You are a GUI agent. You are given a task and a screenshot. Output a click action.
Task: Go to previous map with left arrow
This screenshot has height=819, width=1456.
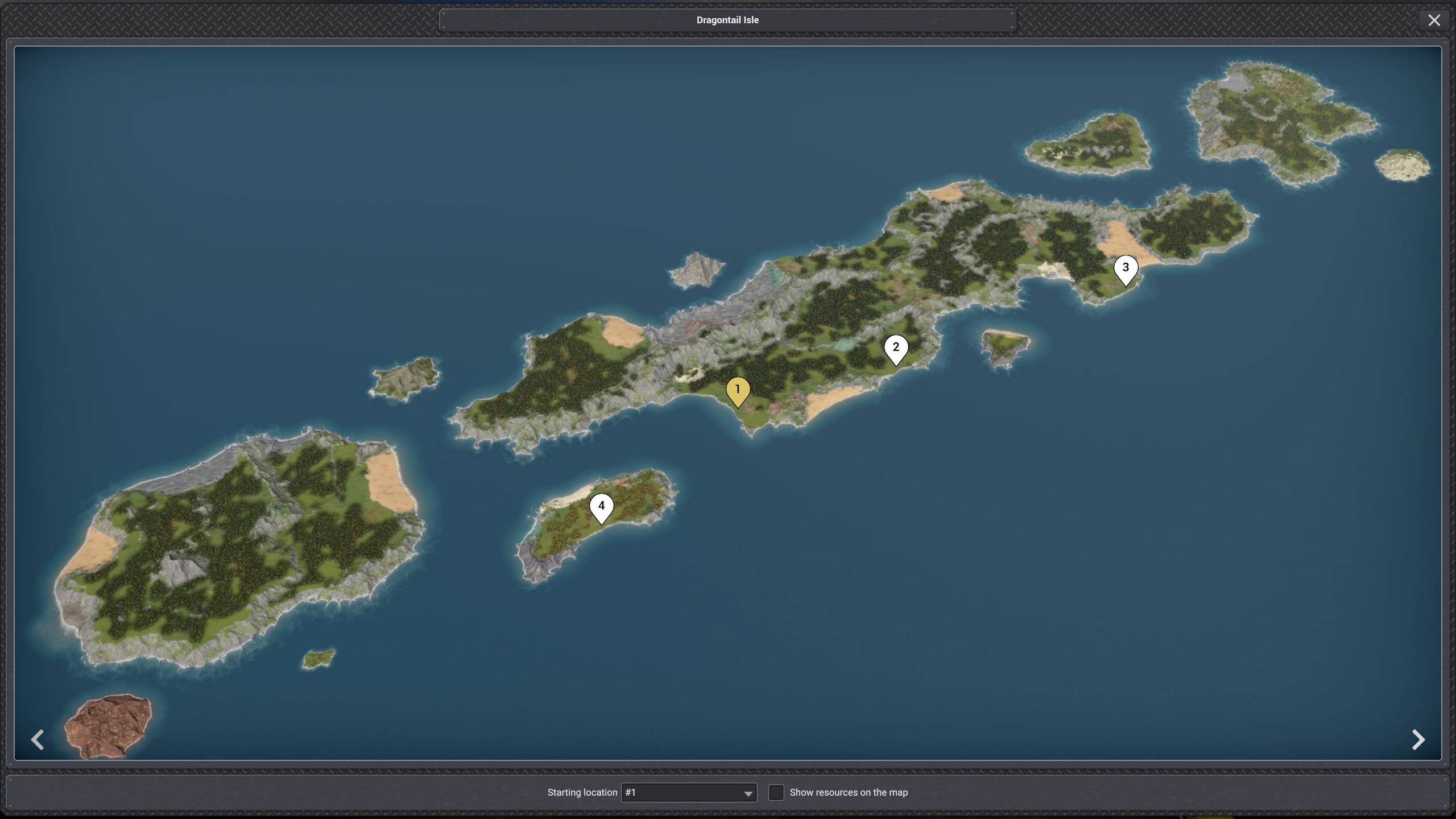[38, 739]
